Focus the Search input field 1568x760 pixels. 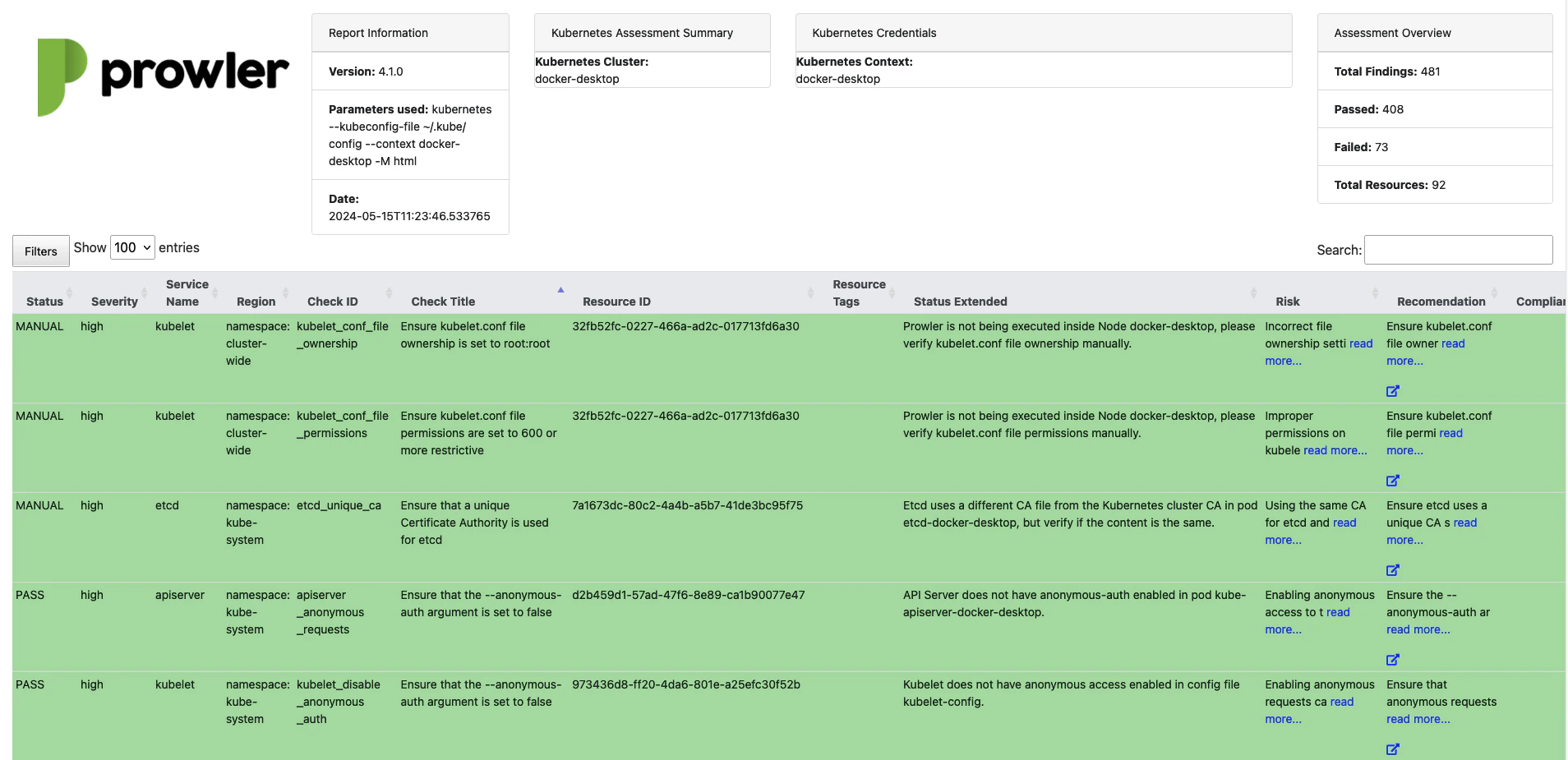point(1458,250)
